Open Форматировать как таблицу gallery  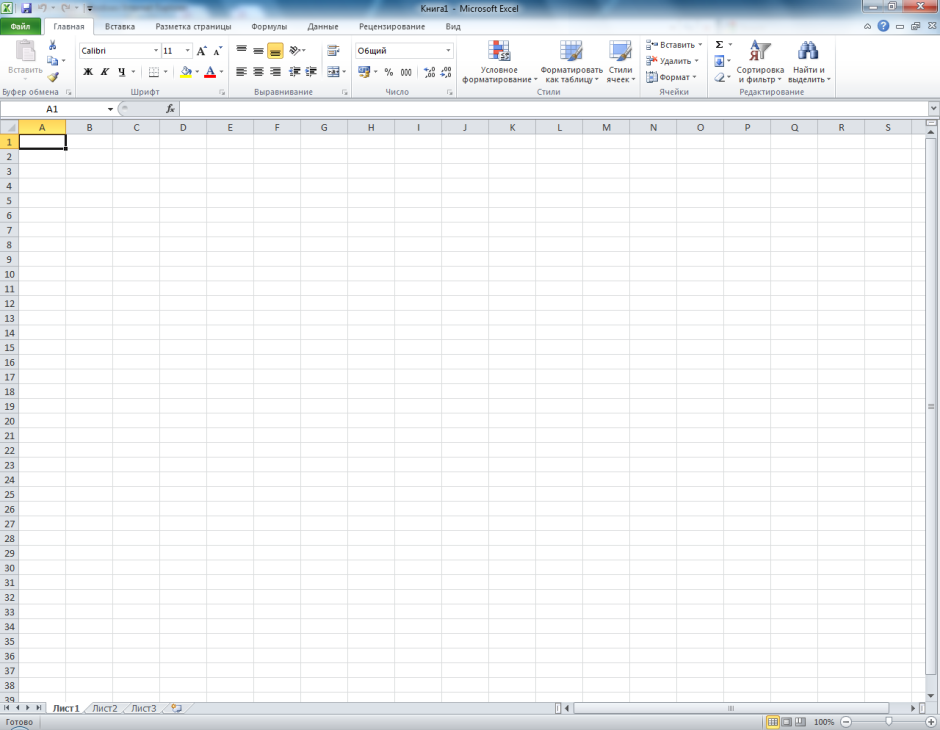(571, 62)
